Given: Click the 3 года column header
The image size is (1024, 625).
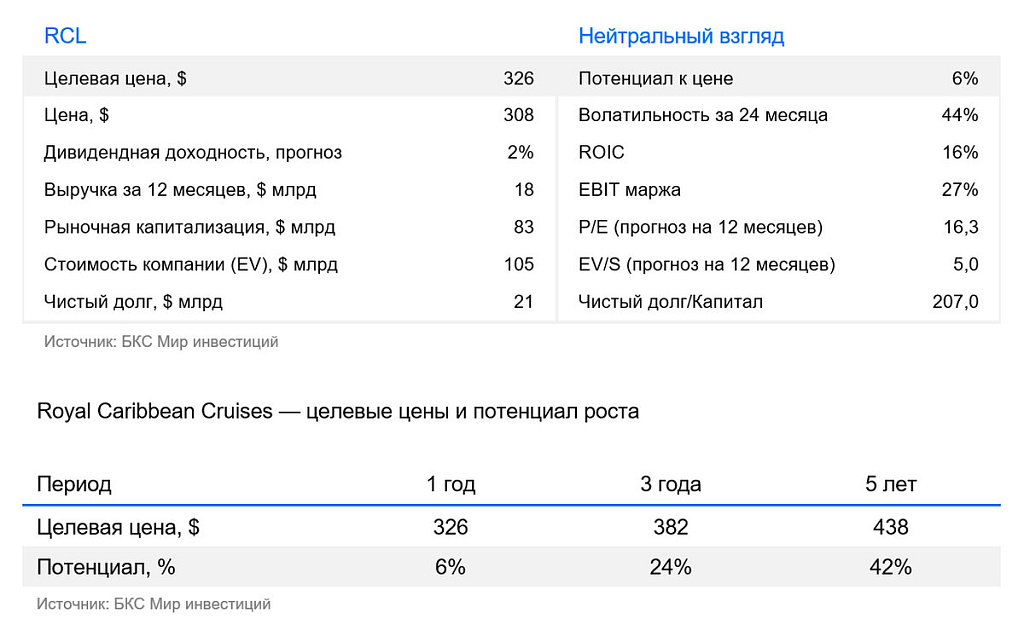Looking at the screenshot, I should pos(671,484).
